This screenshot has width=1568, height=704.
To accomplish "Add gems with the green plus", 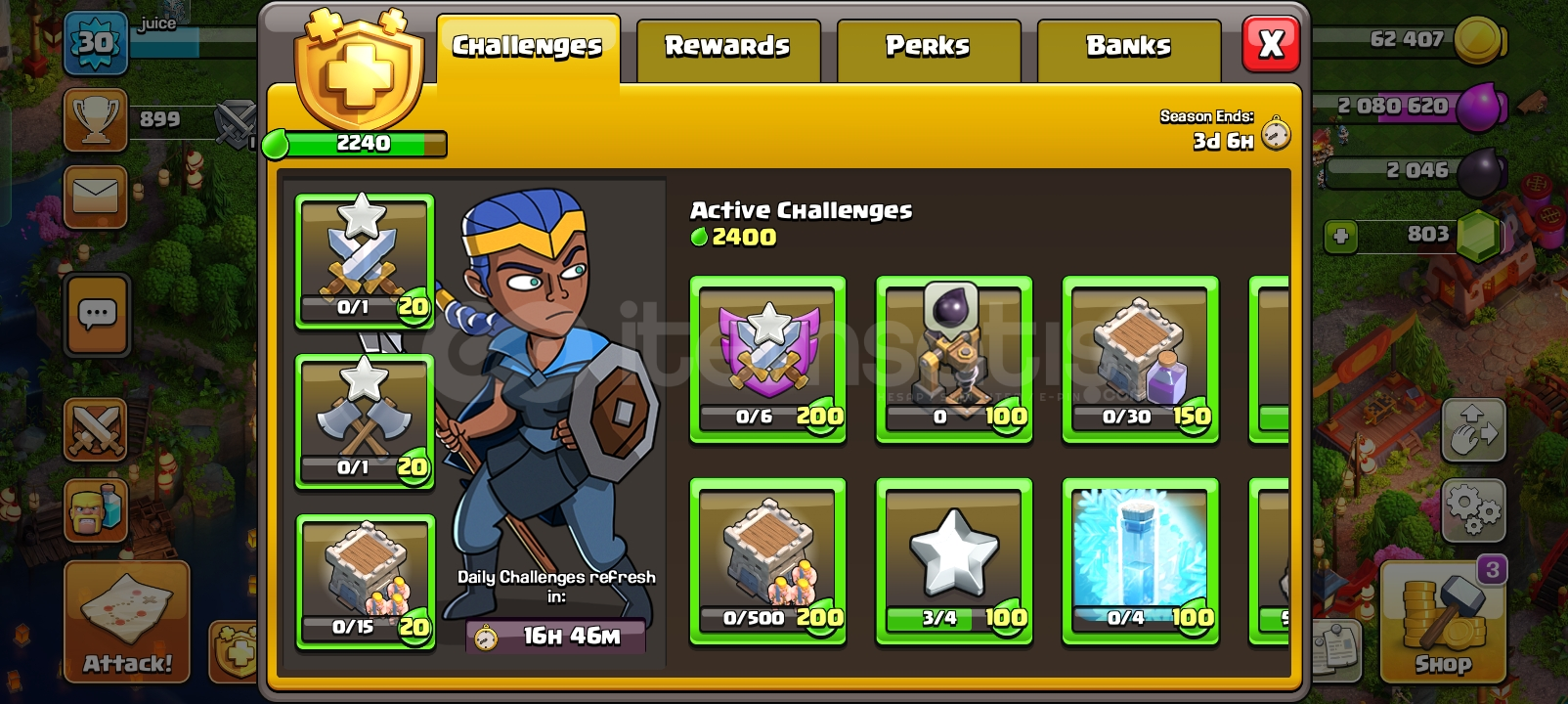I will click(1340, 236).
